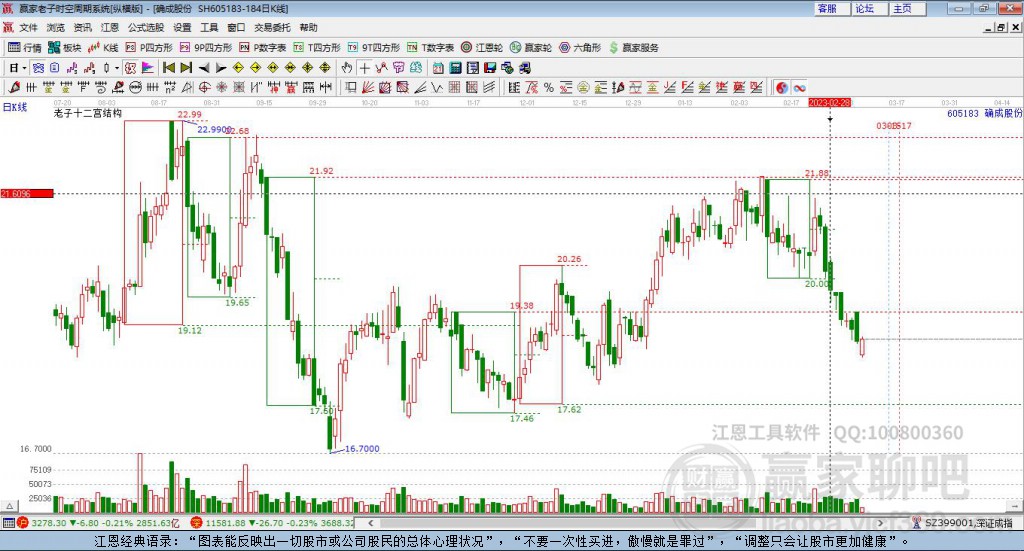Click the 16.7000 low price label

(362, 449)
